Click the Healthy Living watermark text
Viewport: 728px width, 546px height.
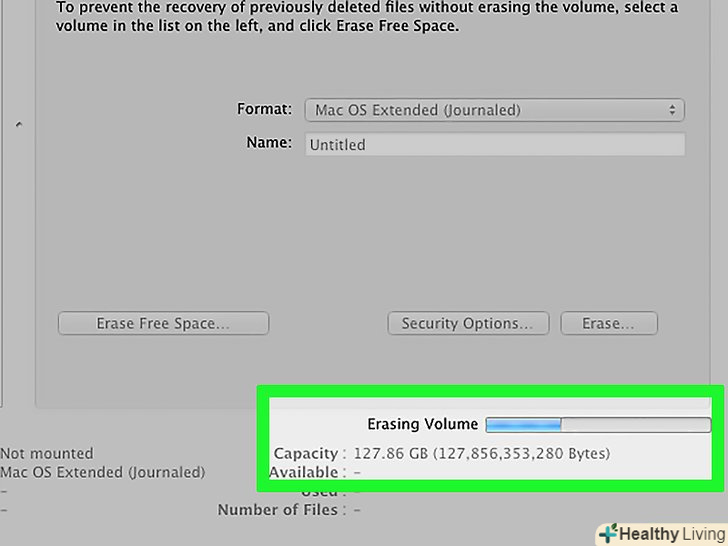pyautogui.click(x=669, y=534)
